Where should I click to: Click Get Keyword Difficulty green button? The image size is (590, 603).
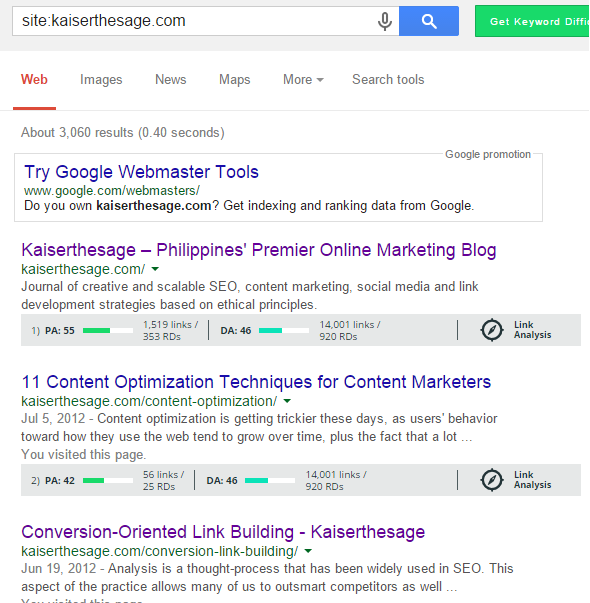pos(532,21)
